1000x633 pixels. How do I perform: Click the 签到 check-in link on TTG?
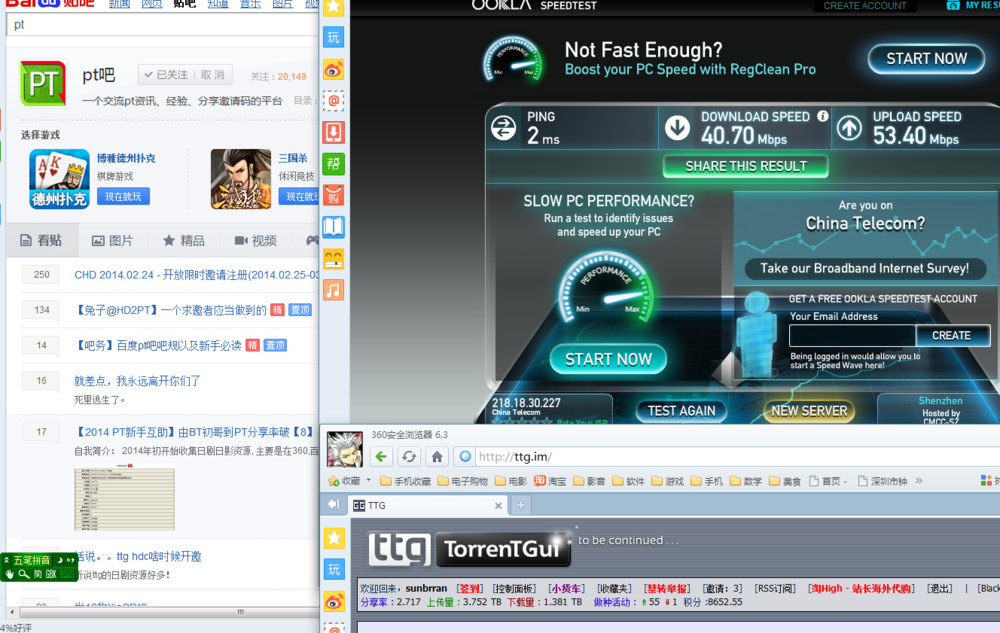point(469,588)
